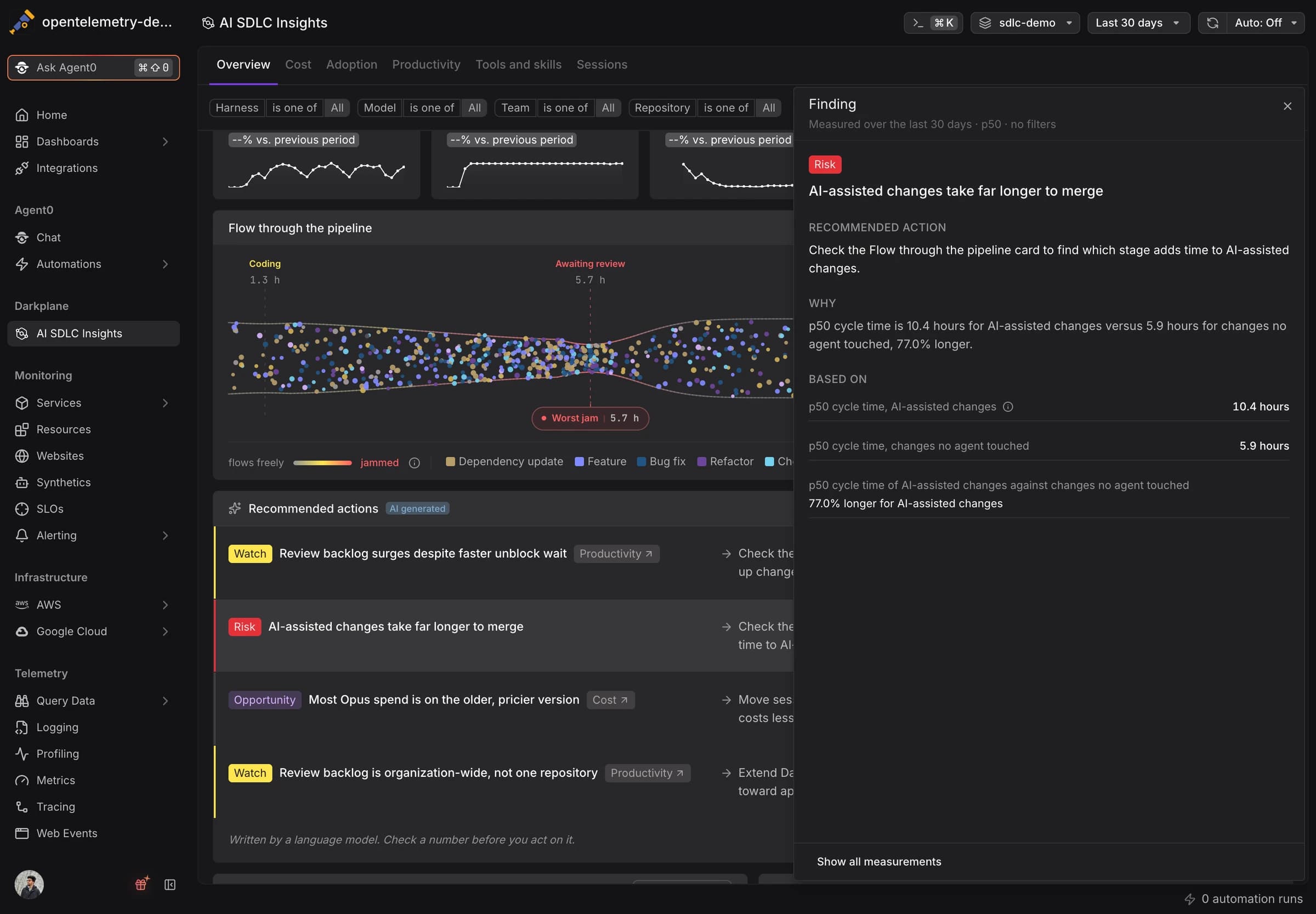
Task: Switch to the Tools and skills tab
Action: tap(518, 65)
